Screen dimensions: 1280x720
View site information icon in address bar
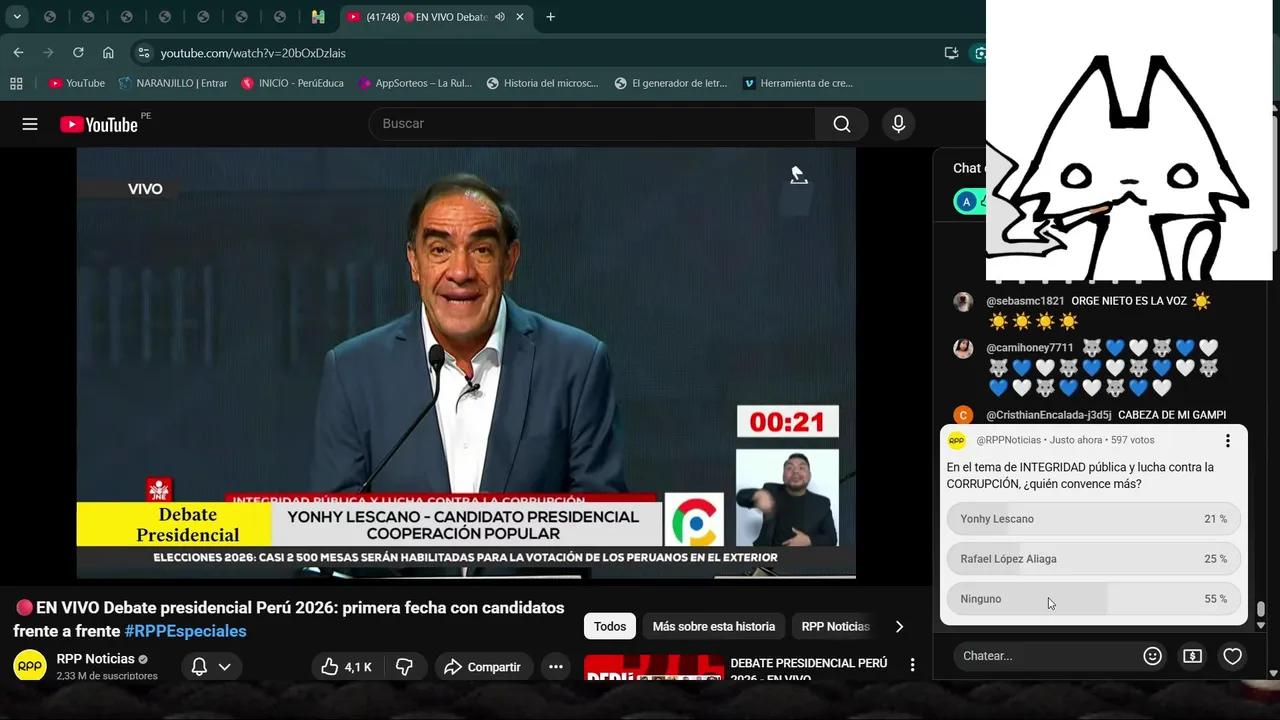tap(143, 53)
